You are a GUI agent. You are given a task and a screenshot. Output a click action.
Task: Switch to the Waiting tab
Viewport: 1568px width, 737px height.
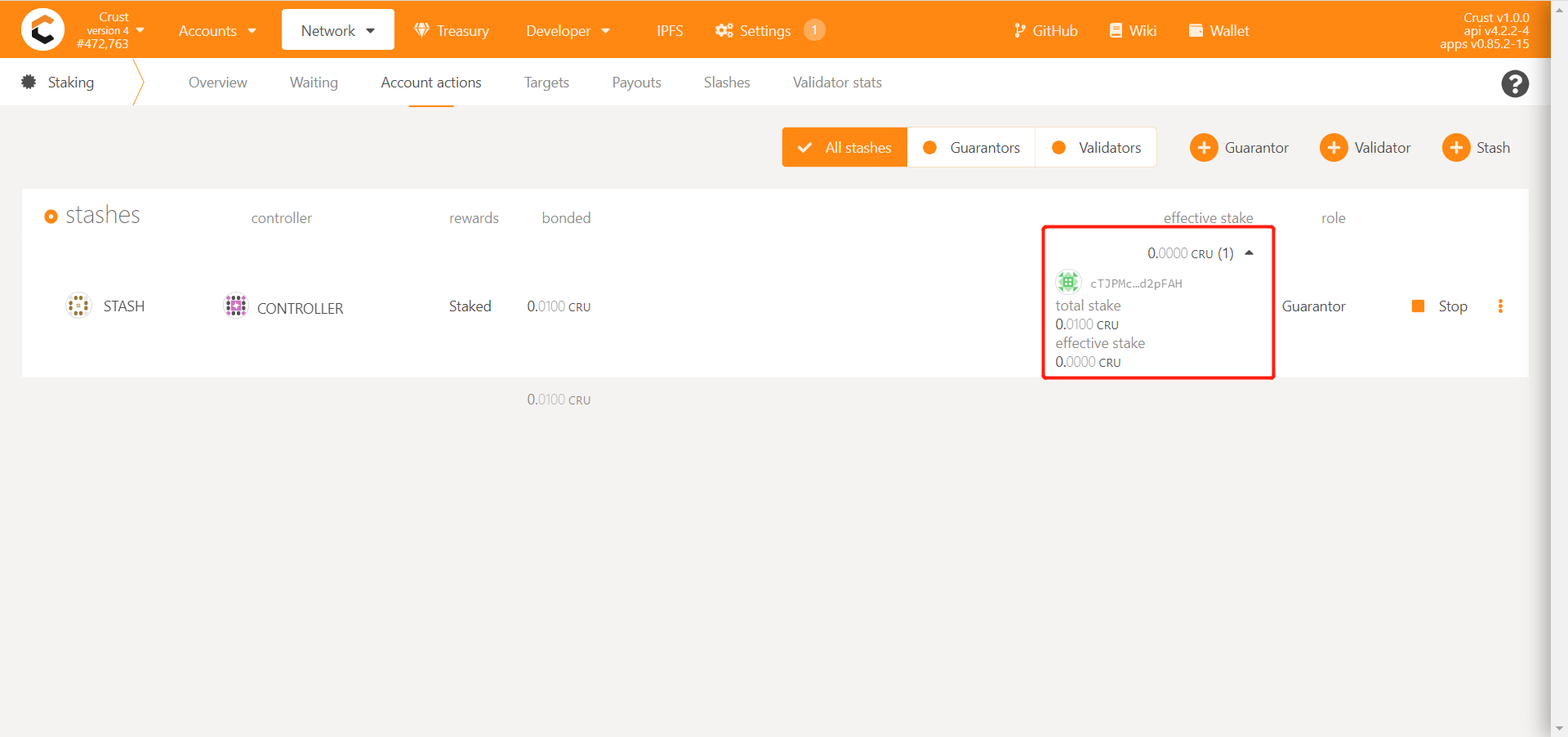click(314, 83)
